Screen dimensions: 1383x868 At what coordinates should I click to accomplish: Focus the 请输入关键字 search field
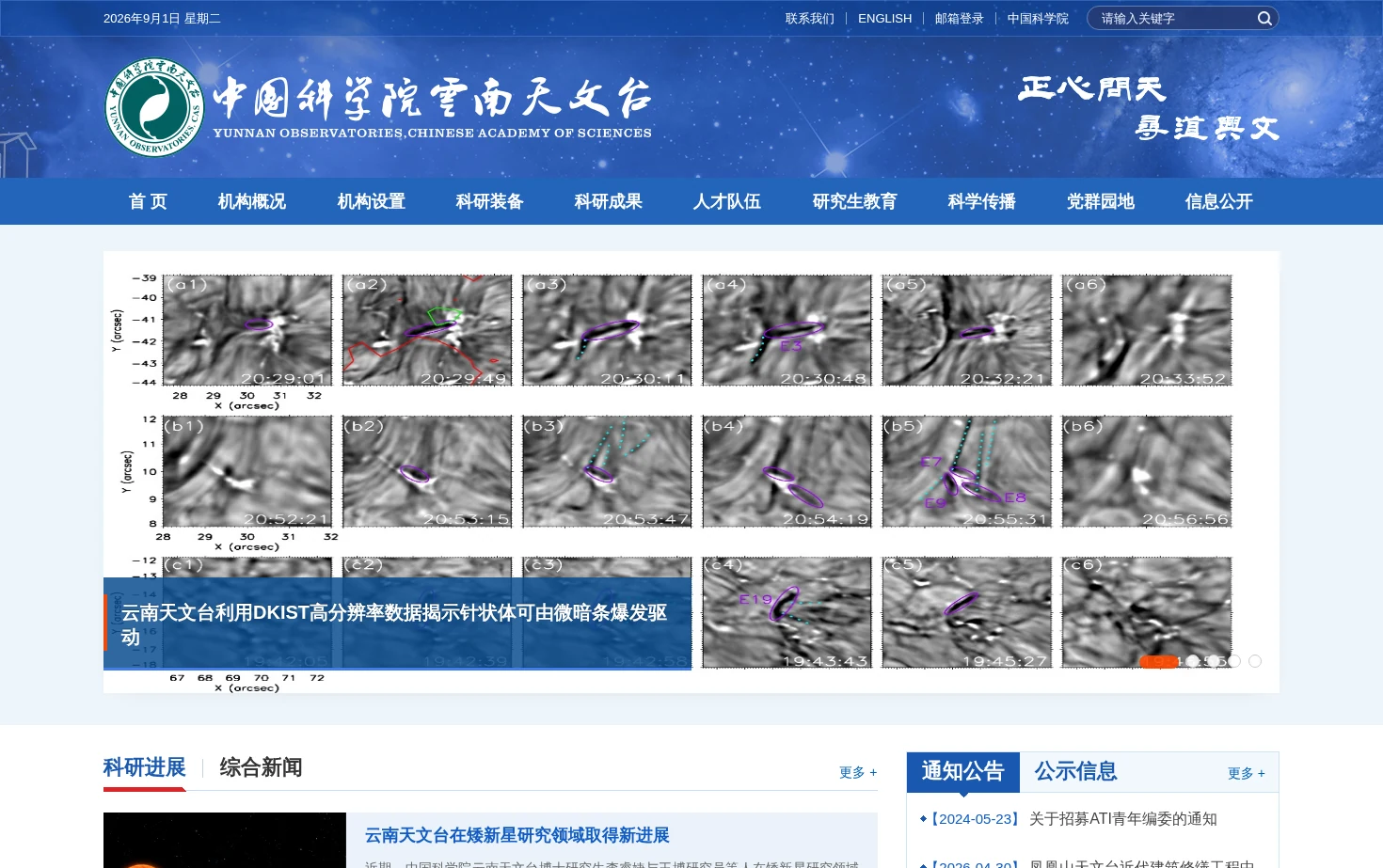[1174, 18]
